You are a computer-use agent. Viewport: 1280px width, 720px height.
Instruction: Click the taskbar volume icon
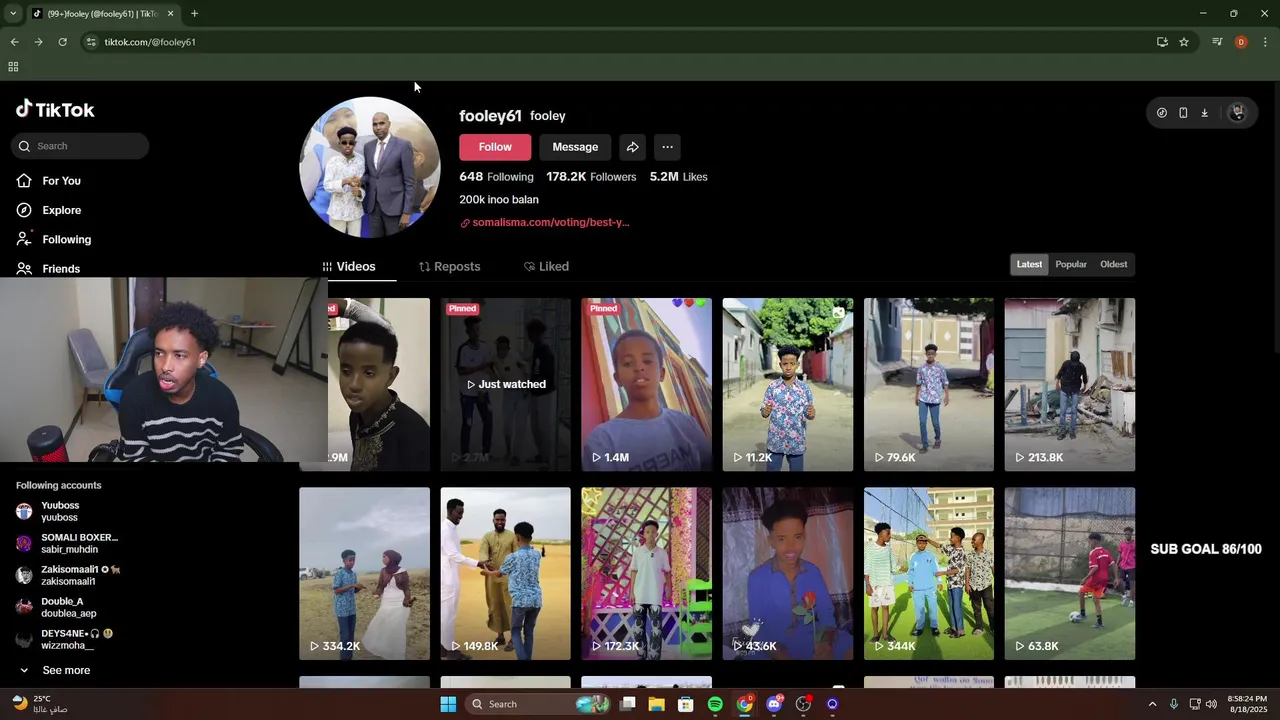tap(1211, 704)
